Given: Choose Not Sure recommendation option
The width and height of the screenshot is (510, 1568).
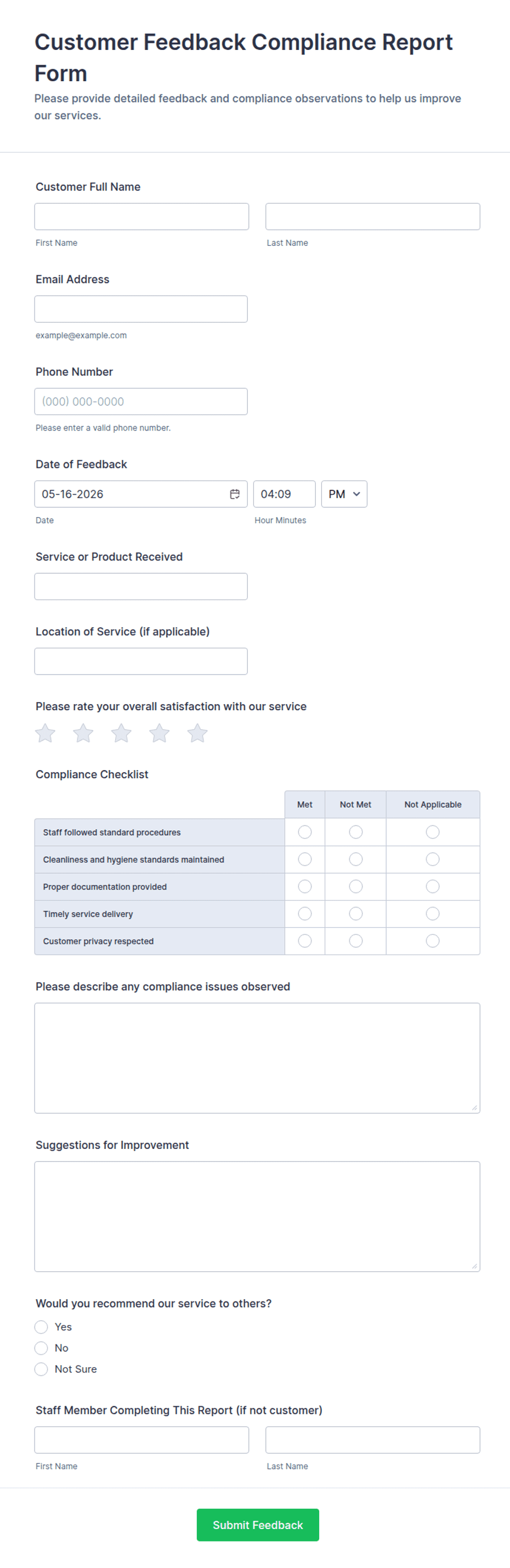Looking at the screenshot, I should click(41, 1368).
